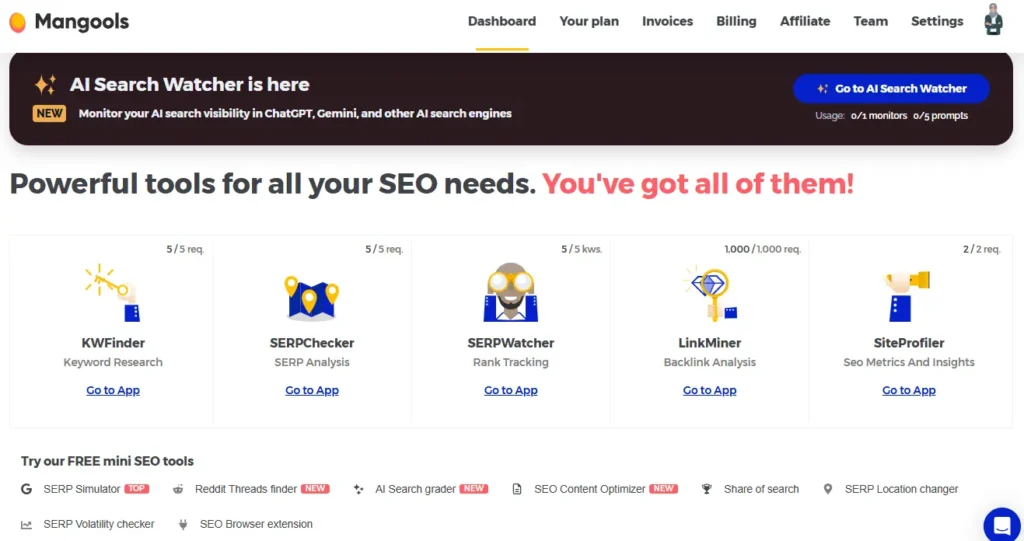The width and height of the screenshot is (1024, 541).
Task: Switch to the Dashboard tab
Action: click(x=502, y=22)
